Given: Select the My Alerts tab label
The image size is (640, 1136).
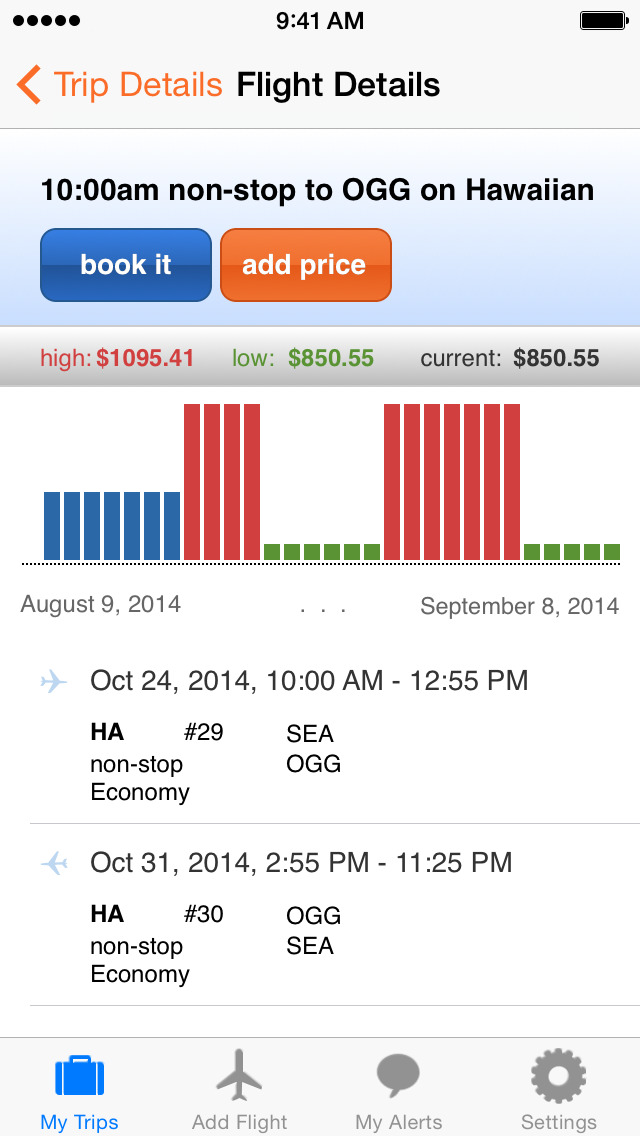Looking at the screenshot, I should click(398, 1122).
